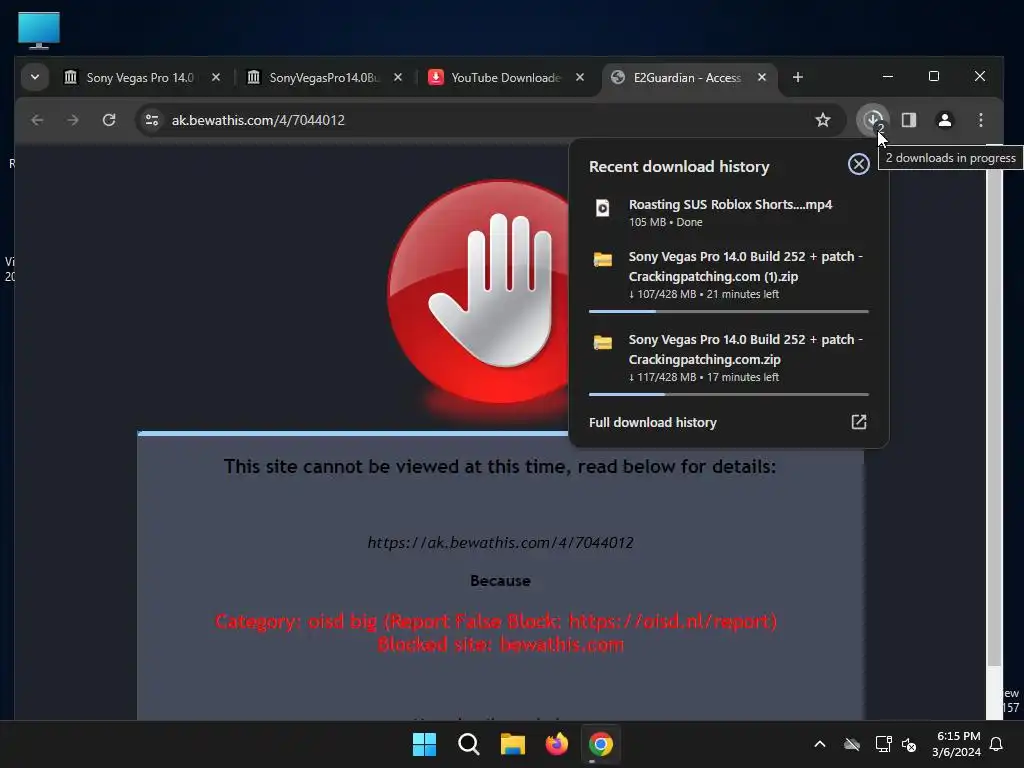Open clock and calendar at 6:15 PM

[957, 744]
